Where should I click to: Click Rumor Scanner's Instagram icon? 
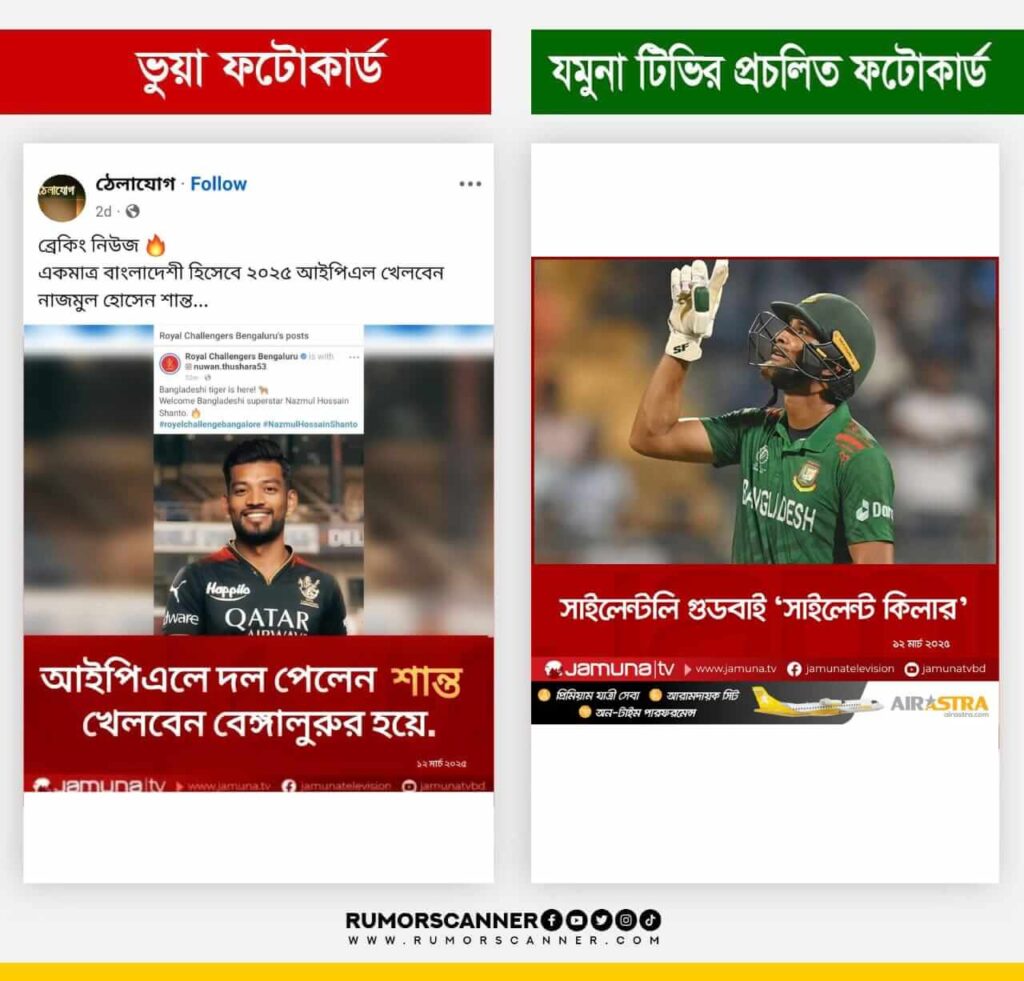(626, 920)
